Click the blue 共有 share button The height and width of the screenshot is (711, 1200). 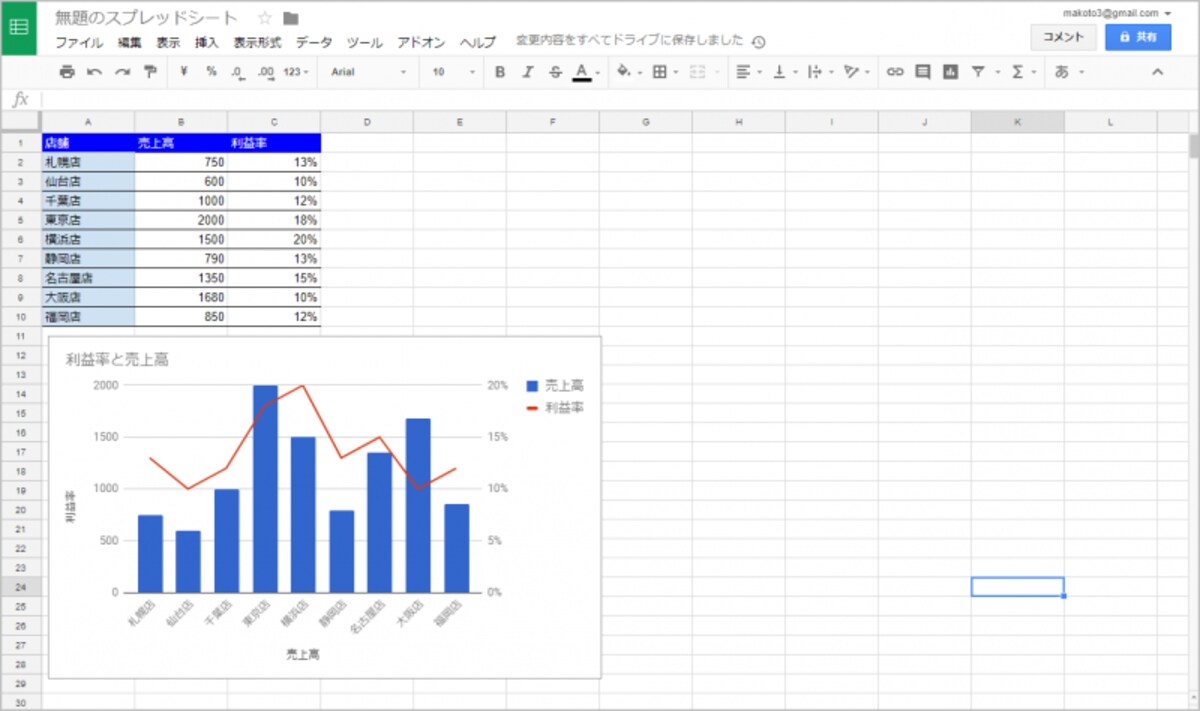coord(1138,36)
